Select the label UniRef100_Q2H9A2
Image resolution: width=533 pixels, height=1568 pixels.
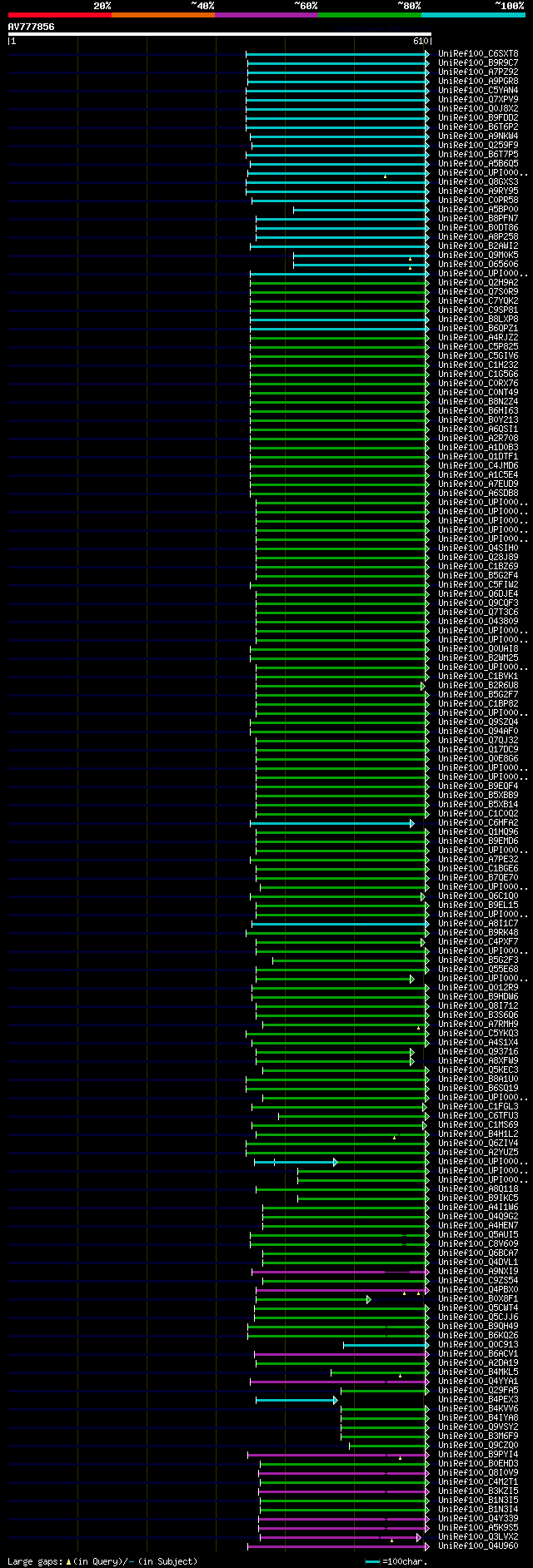click(478, 282)
